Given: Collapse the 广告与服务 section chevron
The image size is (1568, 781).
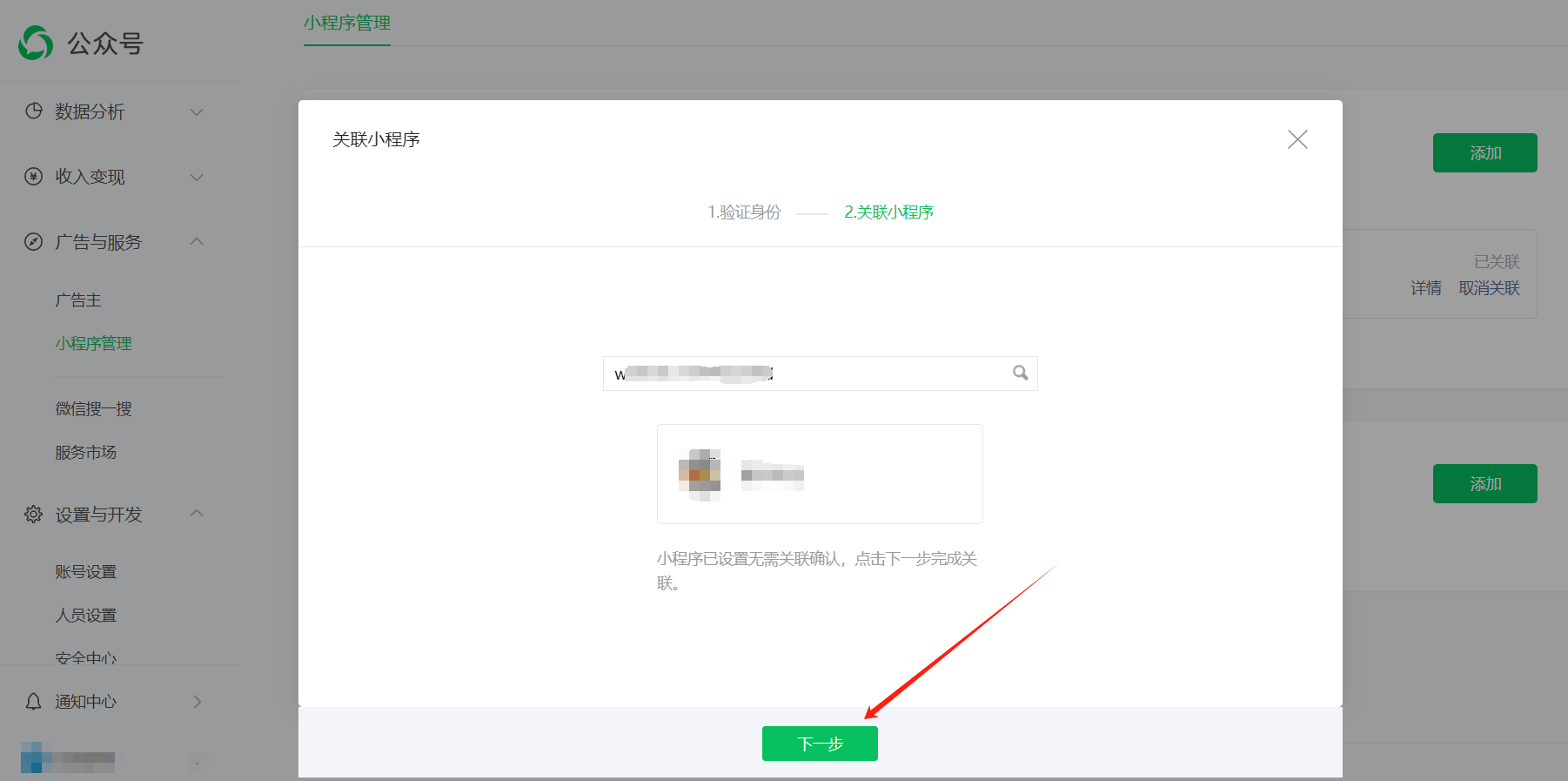Looking at the screenshot, I should pos(197,242).
